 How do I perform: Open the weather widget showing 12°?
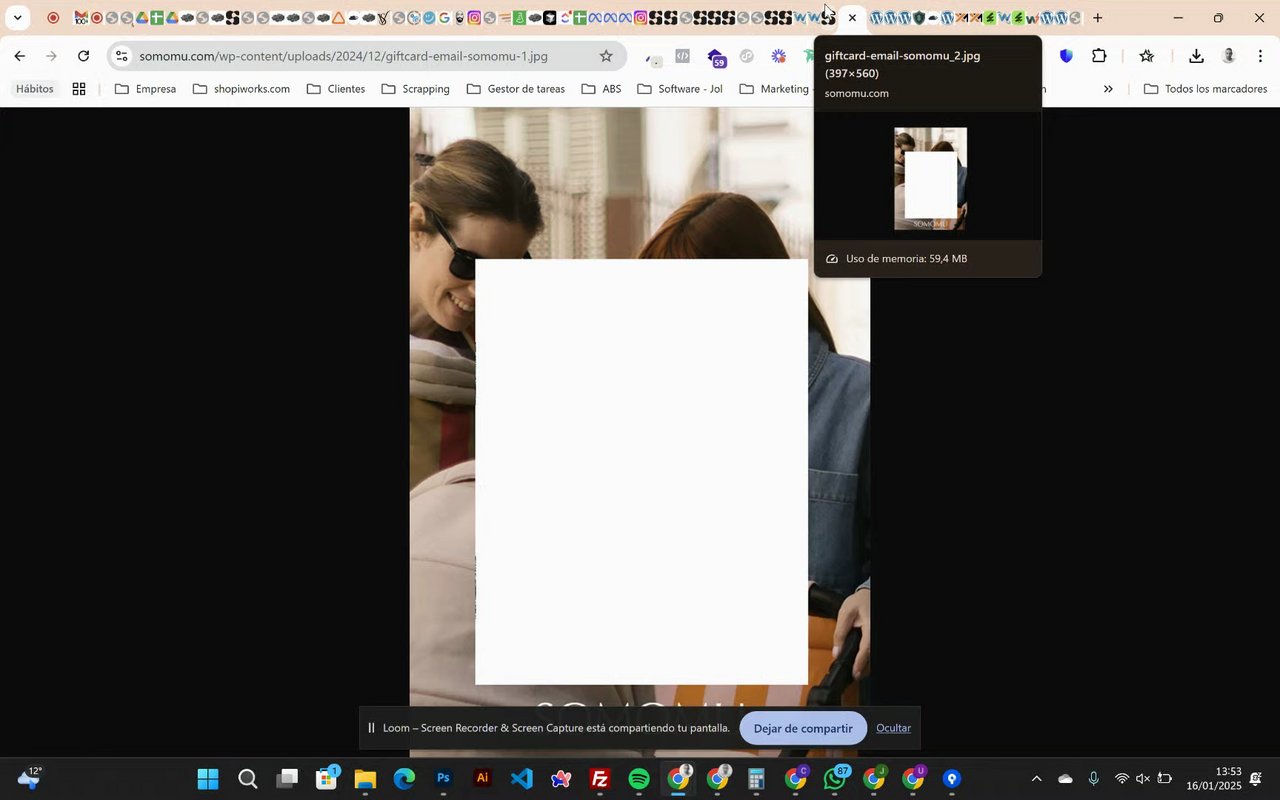click(28, 778)
